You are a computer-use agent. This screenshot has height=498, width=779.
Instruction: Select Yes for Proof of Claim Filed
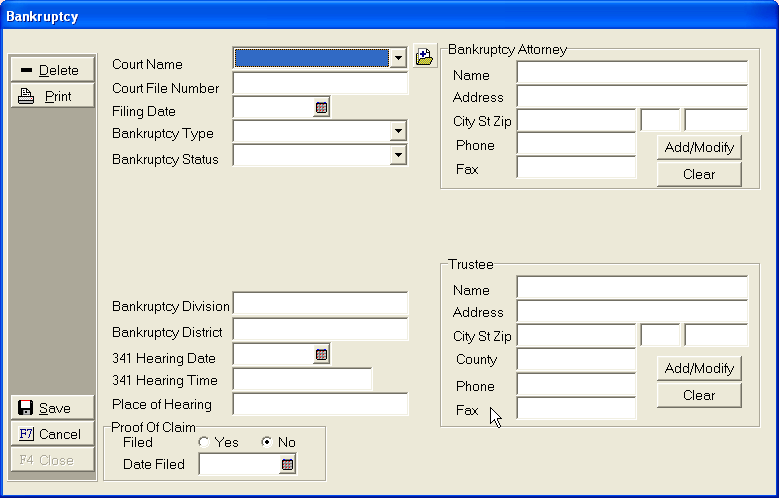204,442
